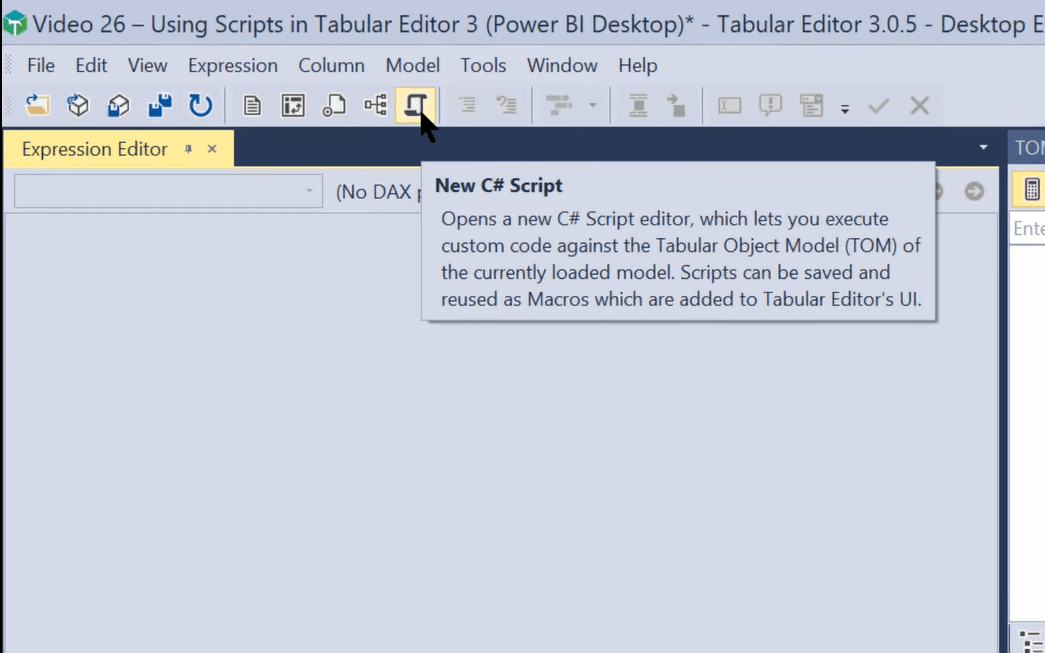Click the blue circular refresh arrow icon
Image resolution: width=1045 pixels, height=653 pixels.
tap(200, 105)
